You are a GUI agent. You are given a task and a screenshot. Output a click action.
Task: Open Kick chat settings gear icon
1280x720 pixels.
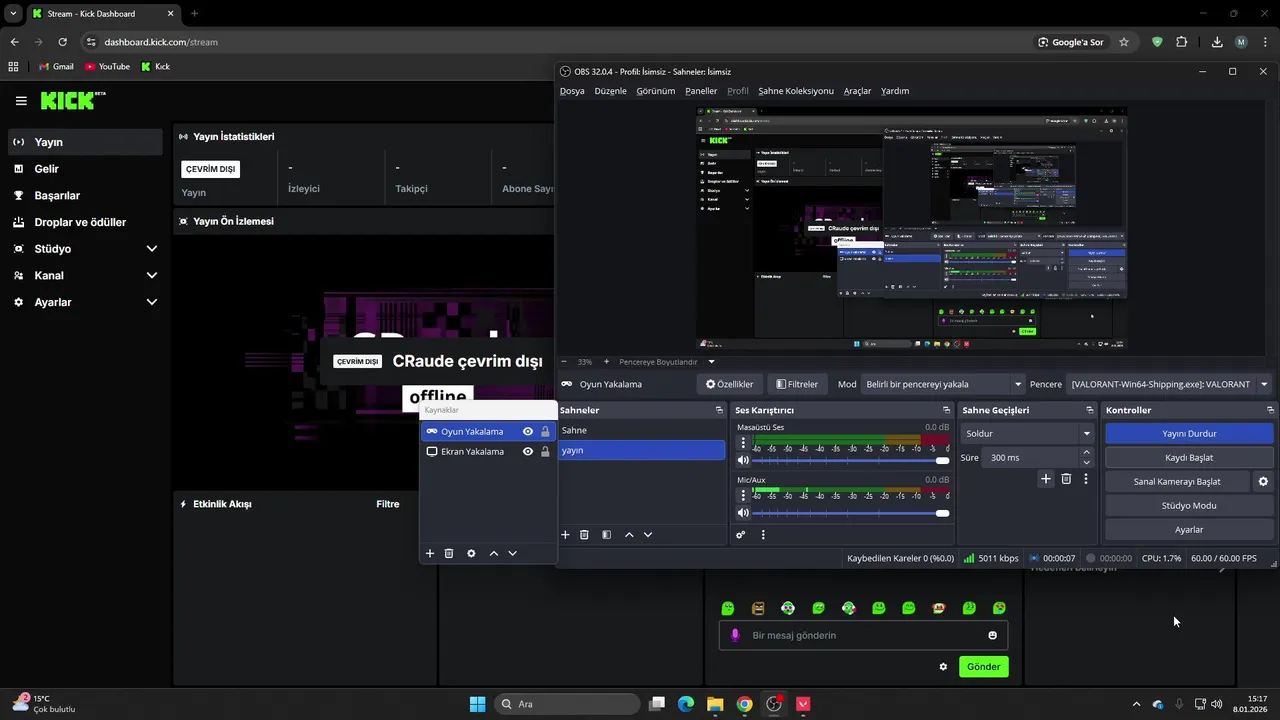tap(943, 667)
